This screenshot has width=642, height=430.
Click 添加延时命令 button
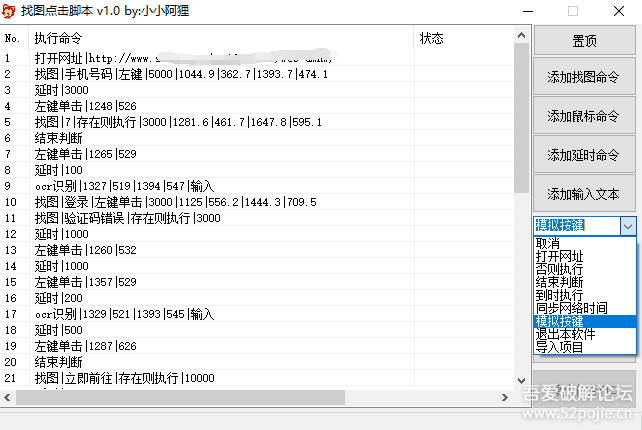click(x=584, y=155)
